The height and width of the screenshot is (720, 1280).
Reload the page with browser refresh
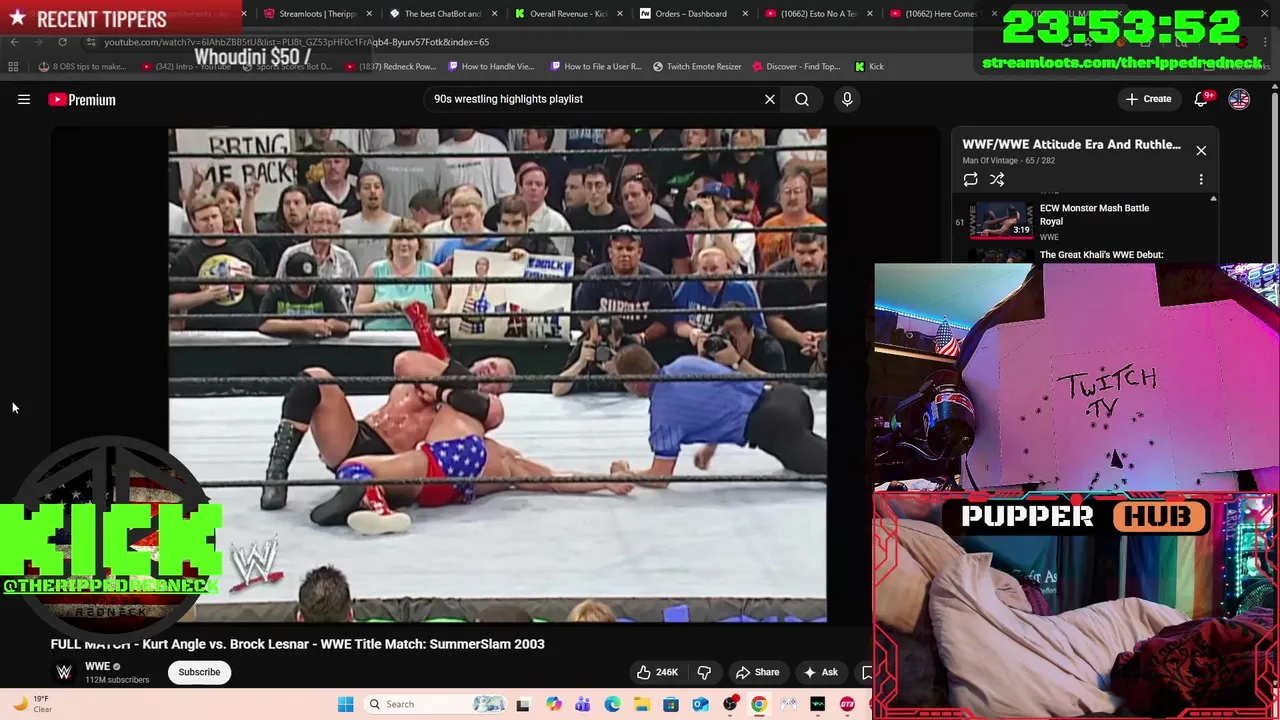[x=62, y=42]
